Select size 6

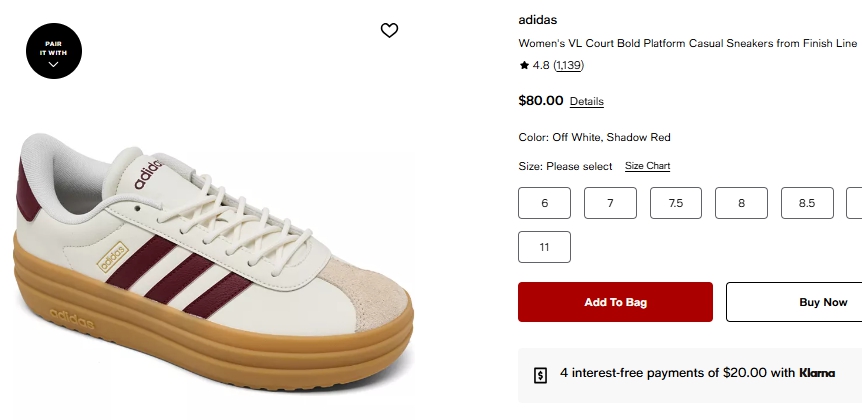(x=544, y=203)
